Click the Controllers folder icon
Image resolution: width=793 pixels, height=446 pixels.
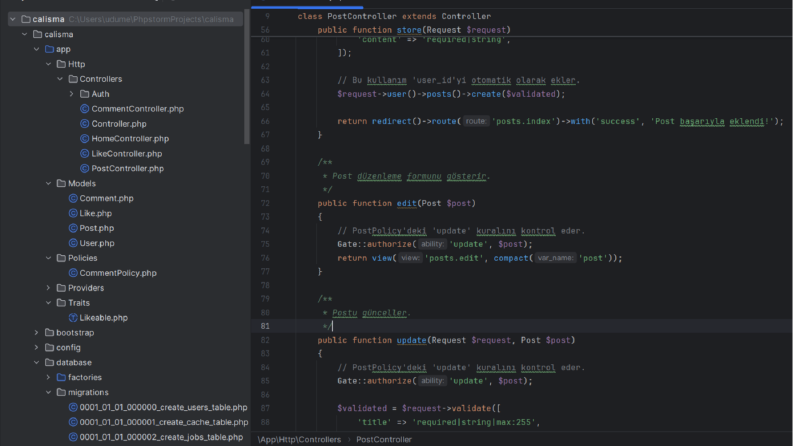click(x=73, y=79)
